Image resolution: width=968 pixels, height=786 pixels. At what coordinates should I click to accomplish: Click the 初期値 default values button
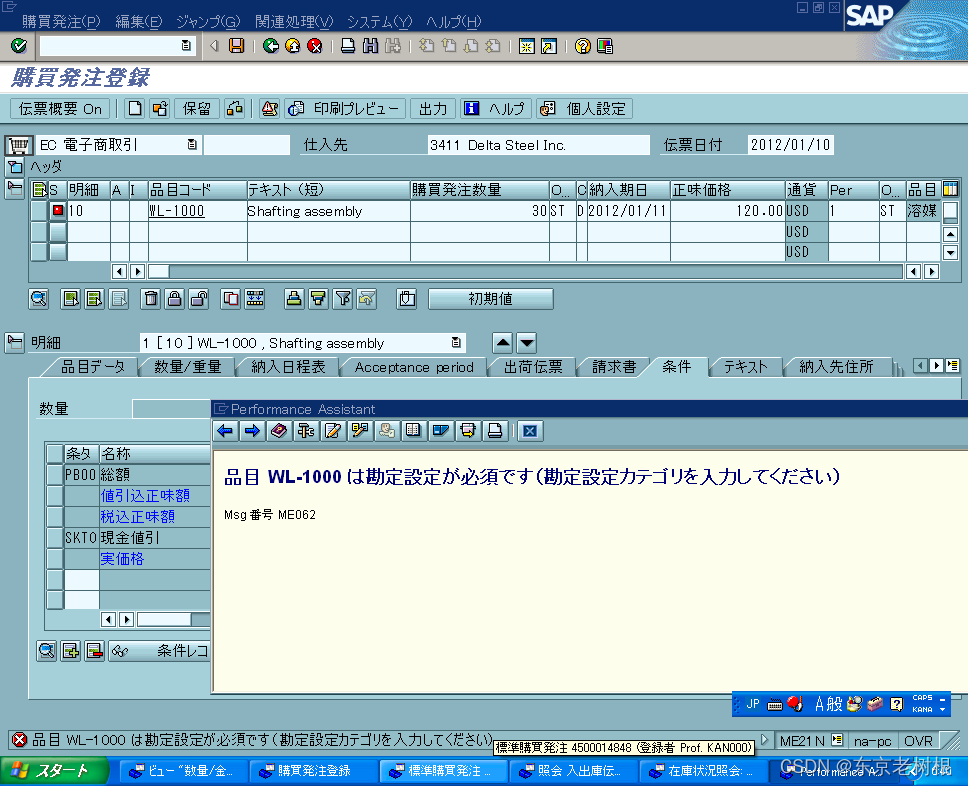[490, 299]
